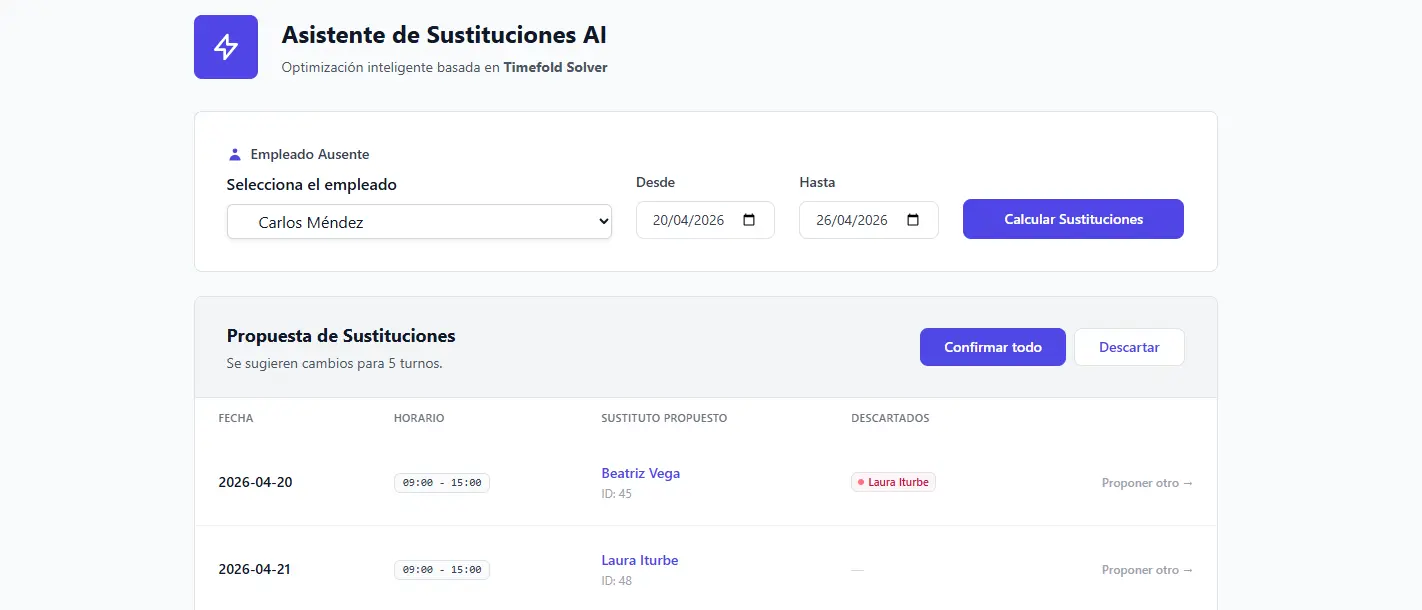
Task: Select substitute name Laura Iturbe in 2026-04-21 row
Action: click(640, 560)
